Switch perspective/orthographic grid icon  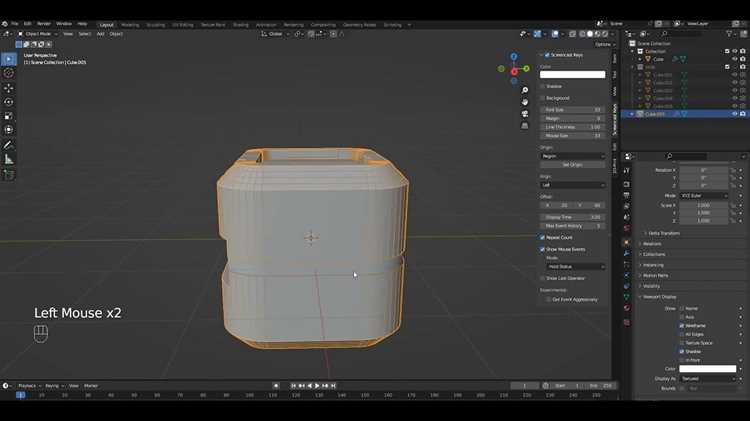[525, 125]
